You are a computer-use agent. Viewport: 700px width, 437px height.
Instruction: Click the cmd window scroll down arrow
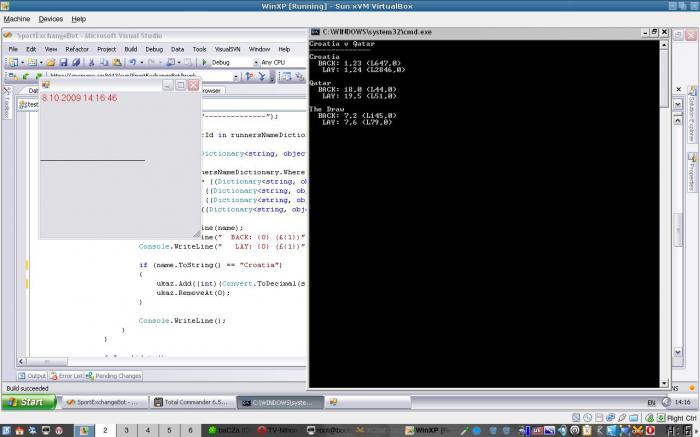pos(664,383)
